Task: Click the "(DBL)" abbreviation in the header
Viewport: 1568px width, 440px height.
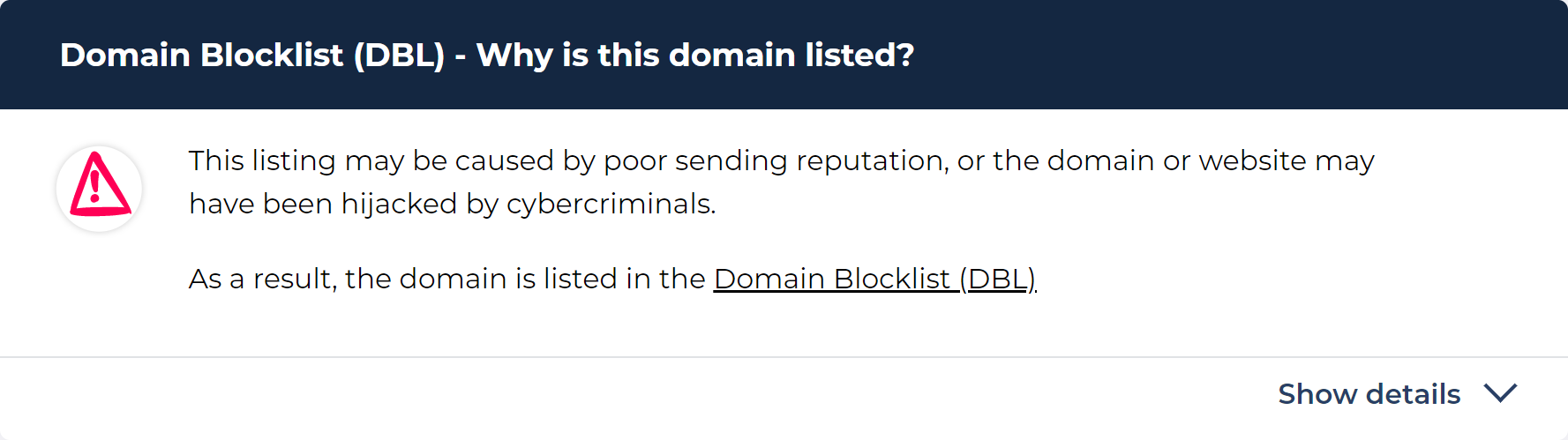Action: click(399, 56)
